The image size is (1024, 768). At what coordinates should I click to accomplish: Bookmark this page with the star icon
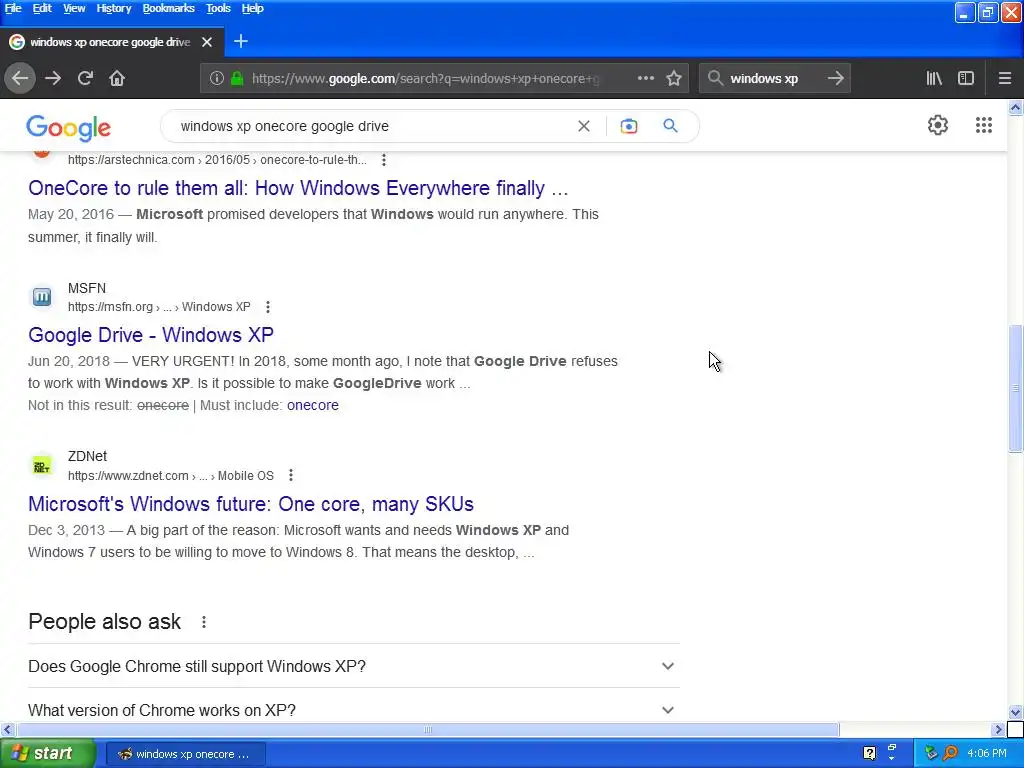coord(674,78)
